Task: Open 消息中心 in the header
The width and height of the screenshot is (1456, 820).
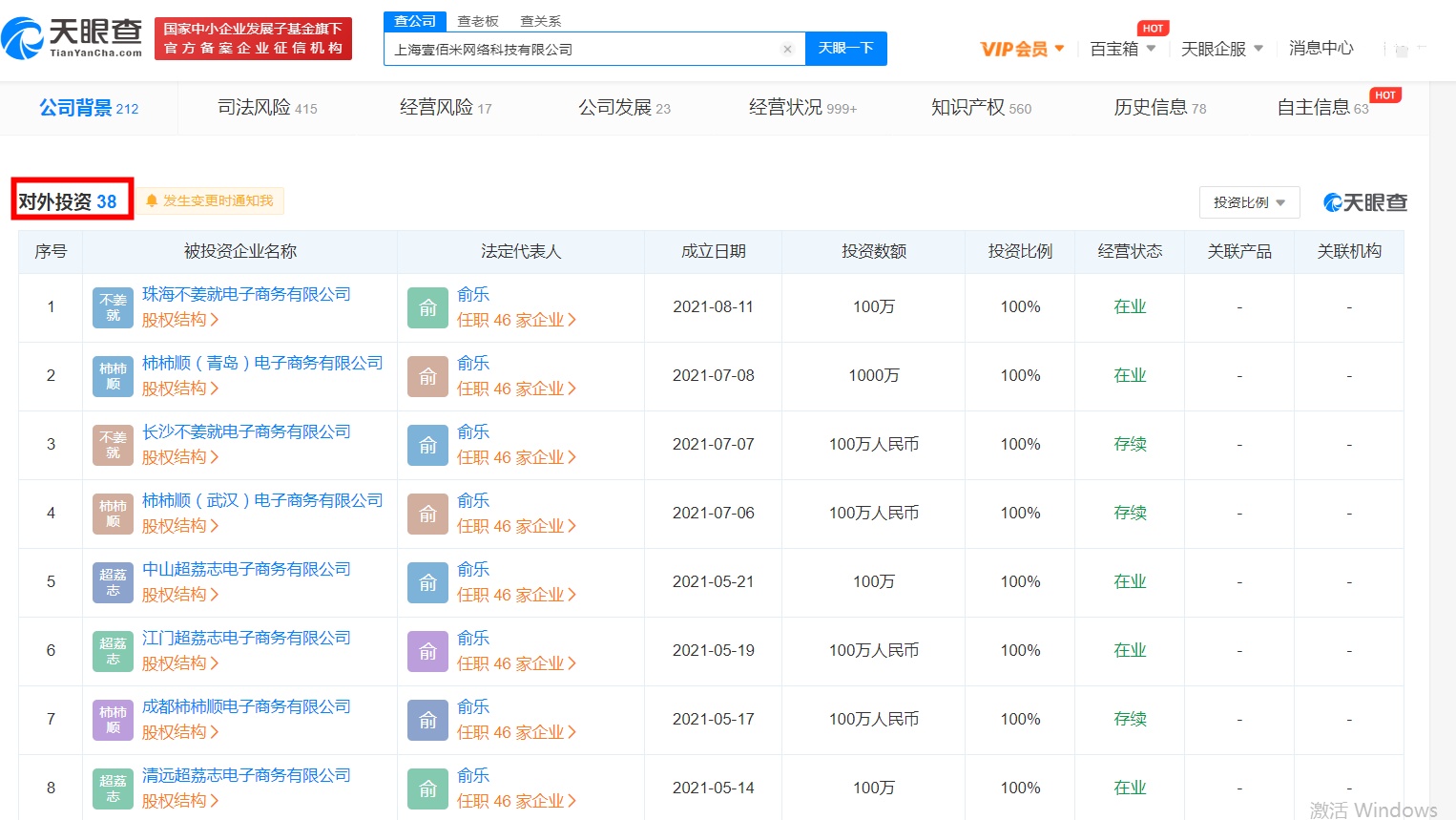Action: click(x=1321, y=49)
